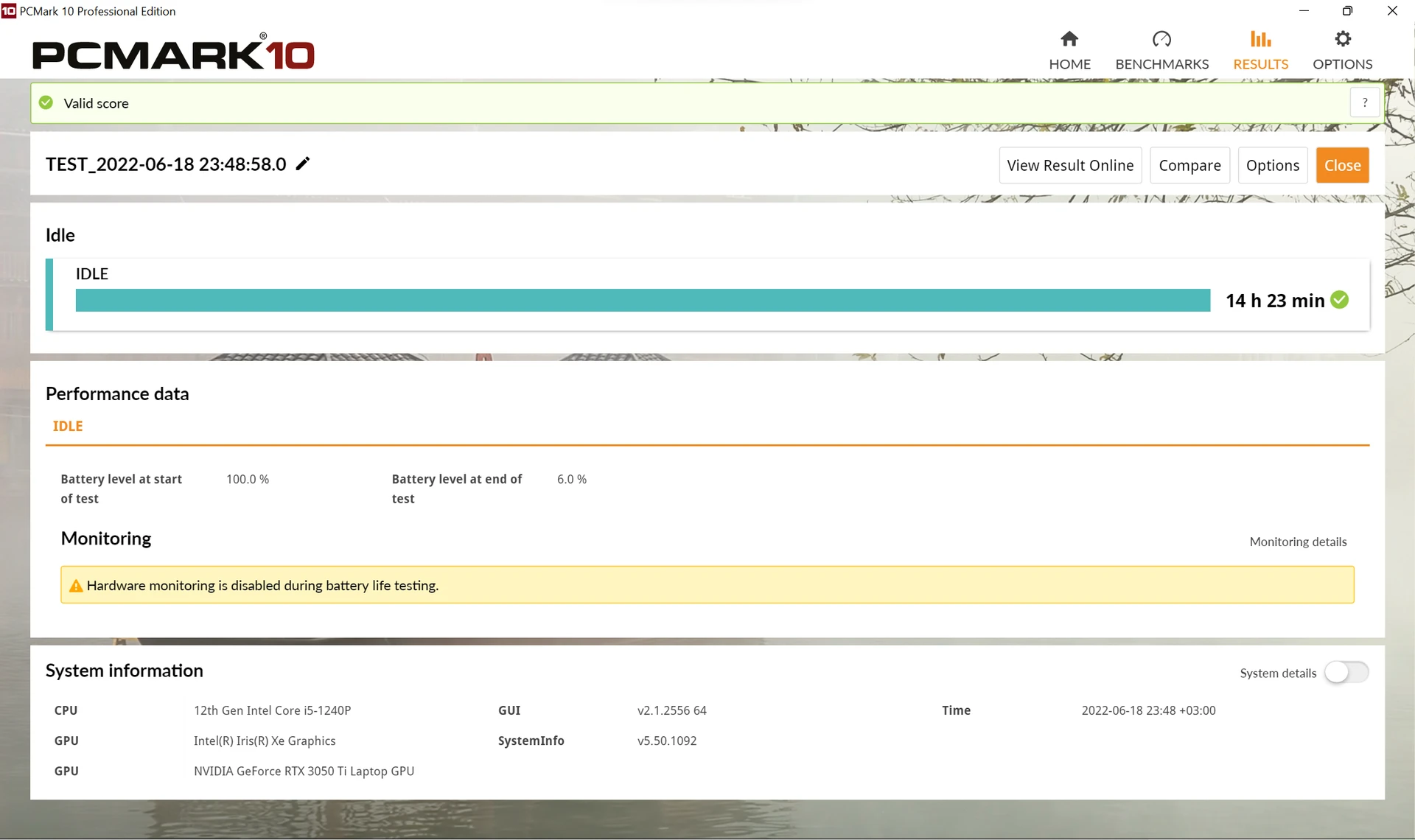Click the results bar chart icon
The image size is (1415, 840).
point(1260,38)
